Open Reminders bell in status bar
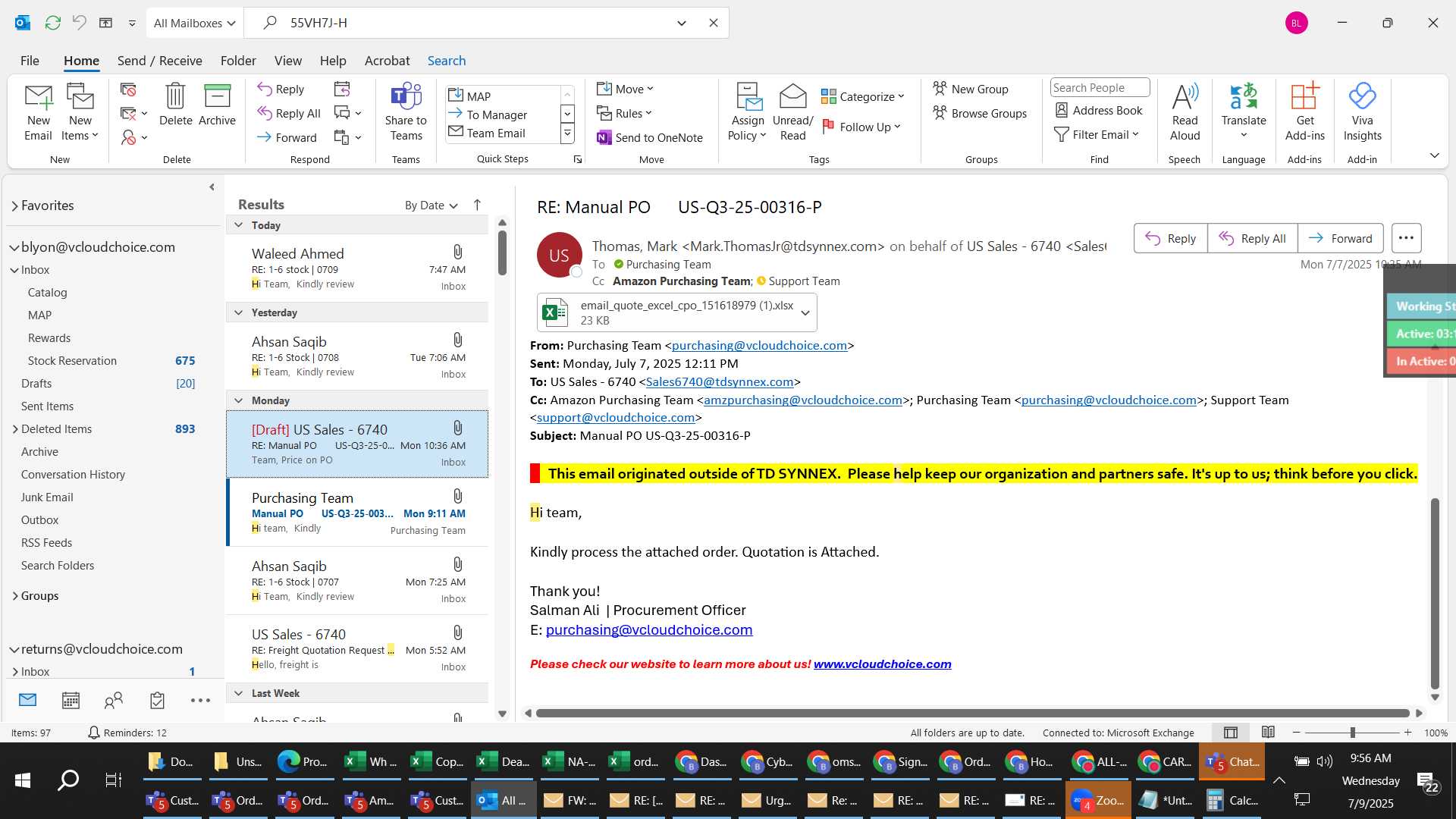This screenshot has width=1456, height=819. pyautogui.click(x=94, y=733)
